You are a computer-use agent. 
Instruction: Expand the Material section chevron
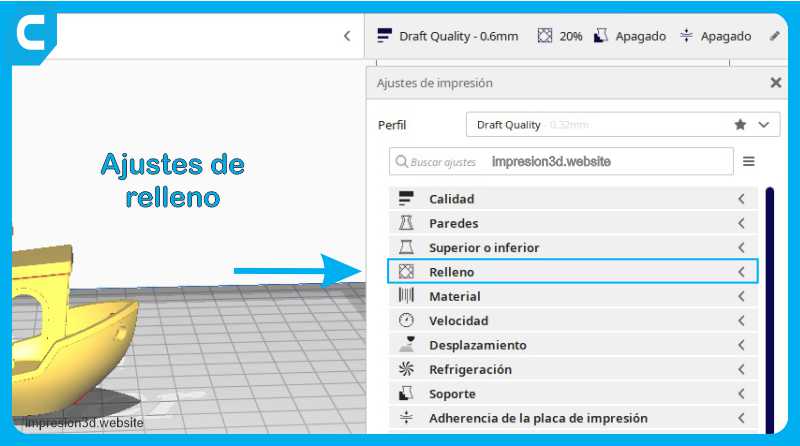[x=741, y=296]
